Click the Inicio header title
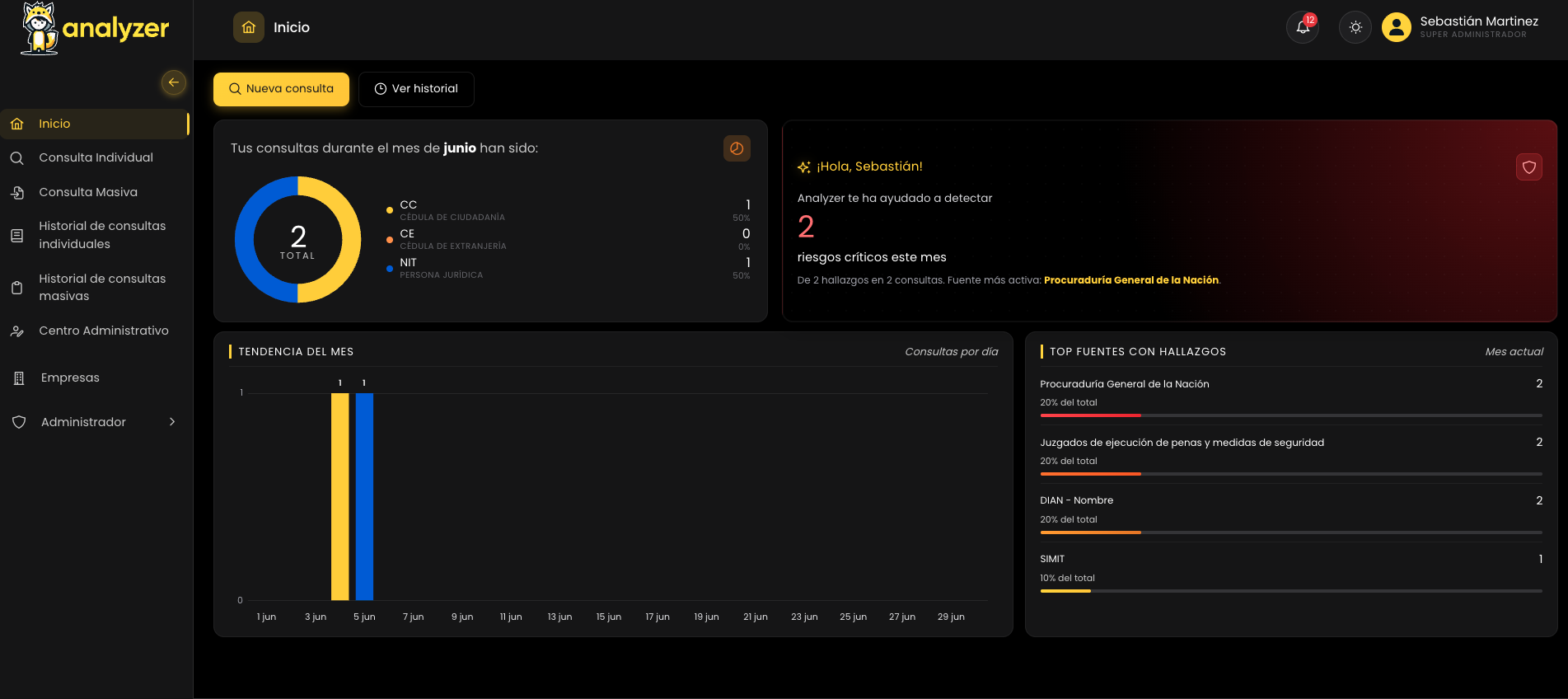 tap(292, 27)
